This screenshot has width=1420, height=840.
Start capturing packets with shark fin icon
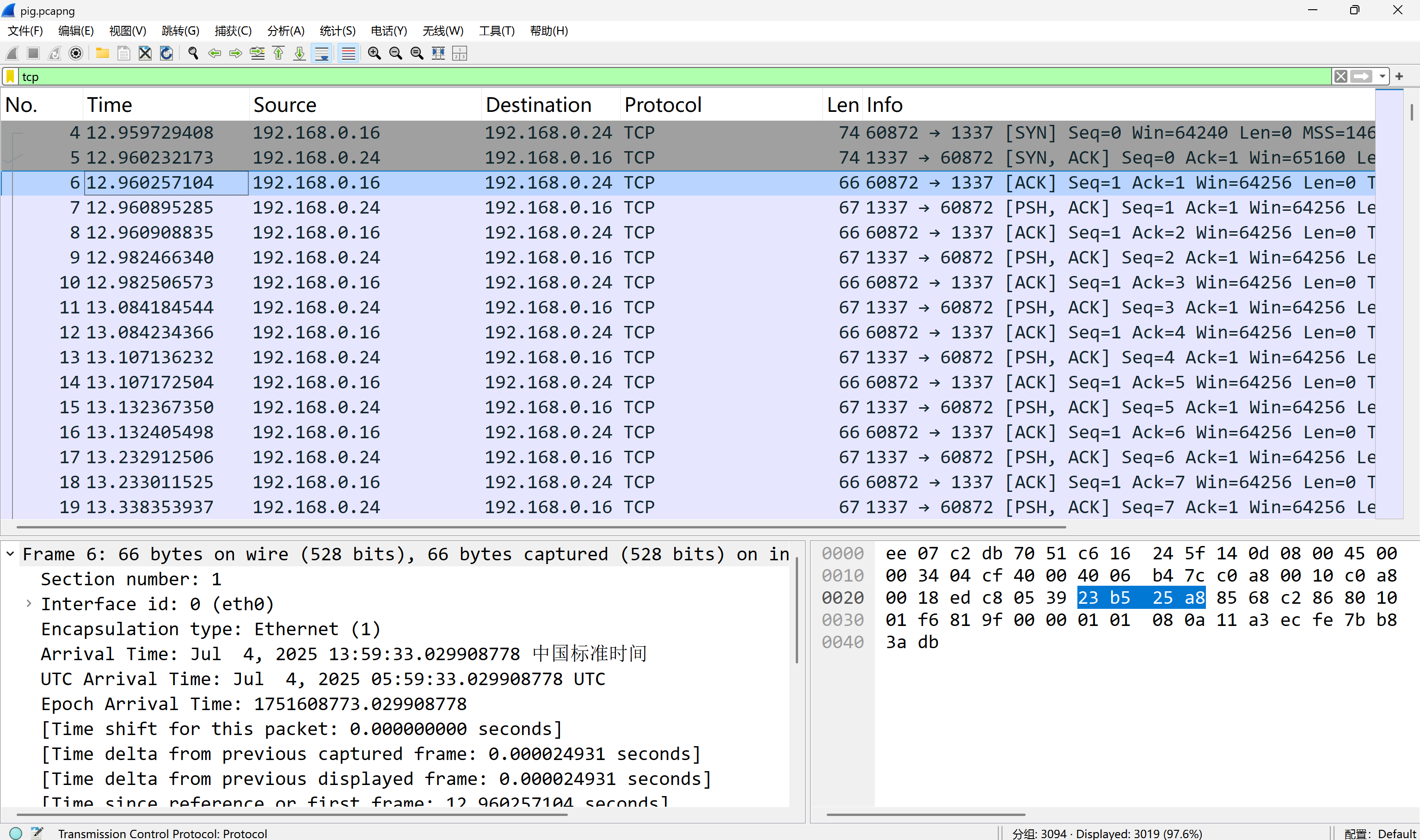12,53
